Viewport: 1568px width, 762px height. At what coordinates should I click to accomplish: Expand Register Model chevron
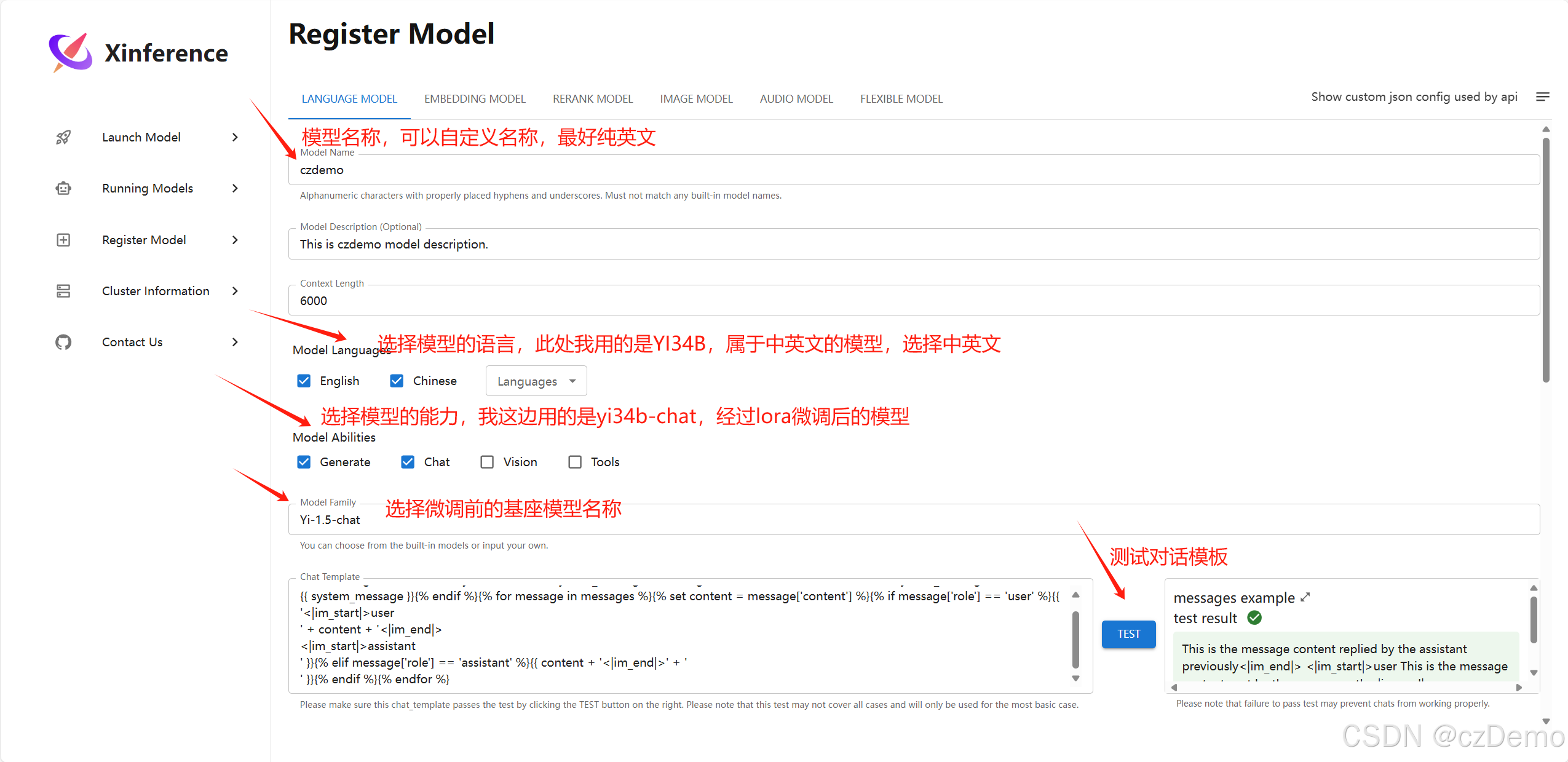235,240
